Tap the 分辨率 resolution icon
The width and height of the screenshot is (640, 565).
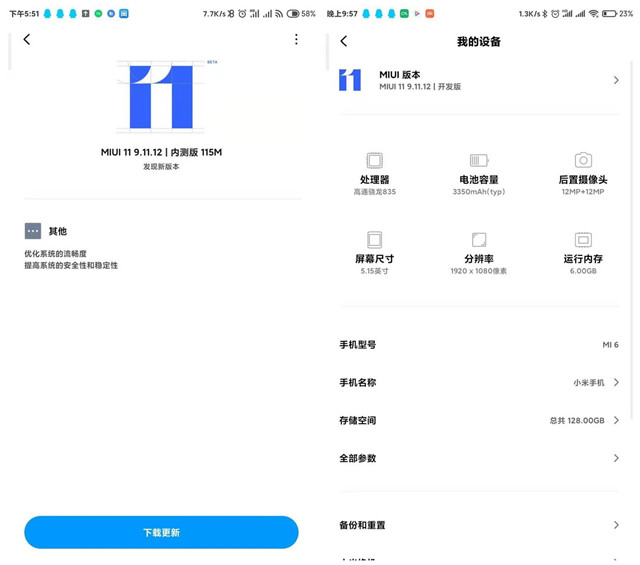479,240
